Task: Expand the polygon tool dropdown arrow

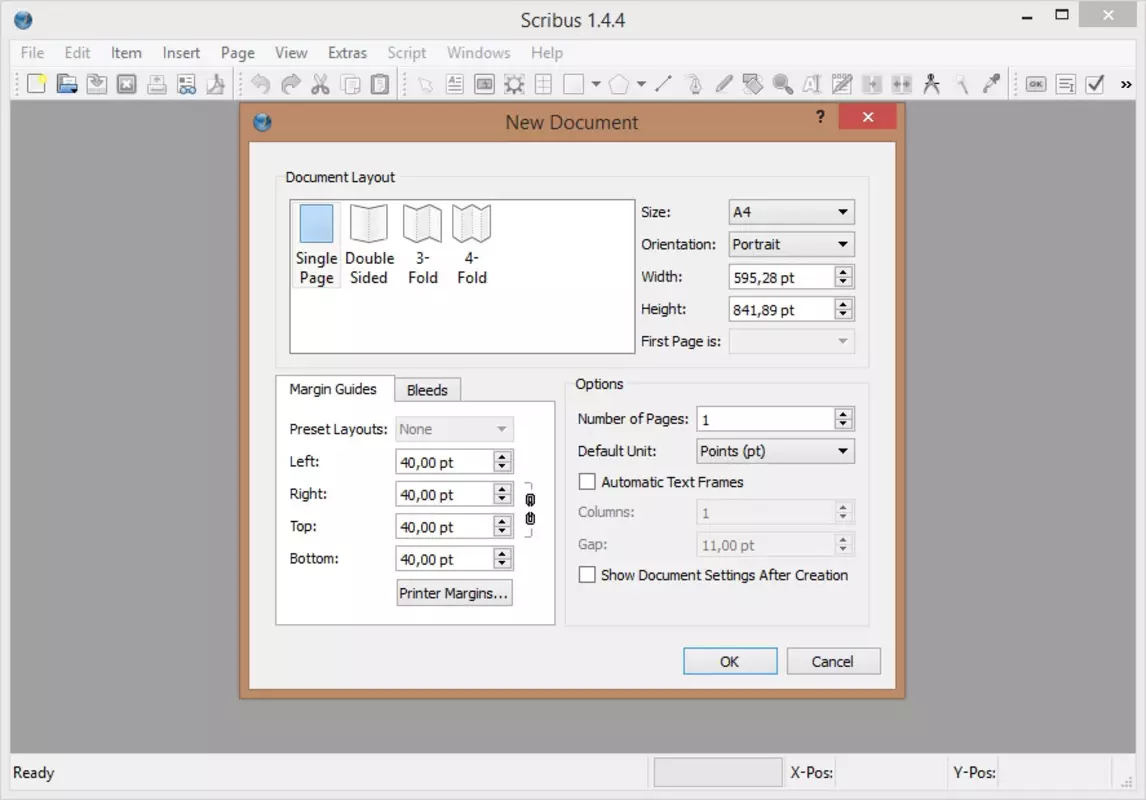Action: click(641, 84)
